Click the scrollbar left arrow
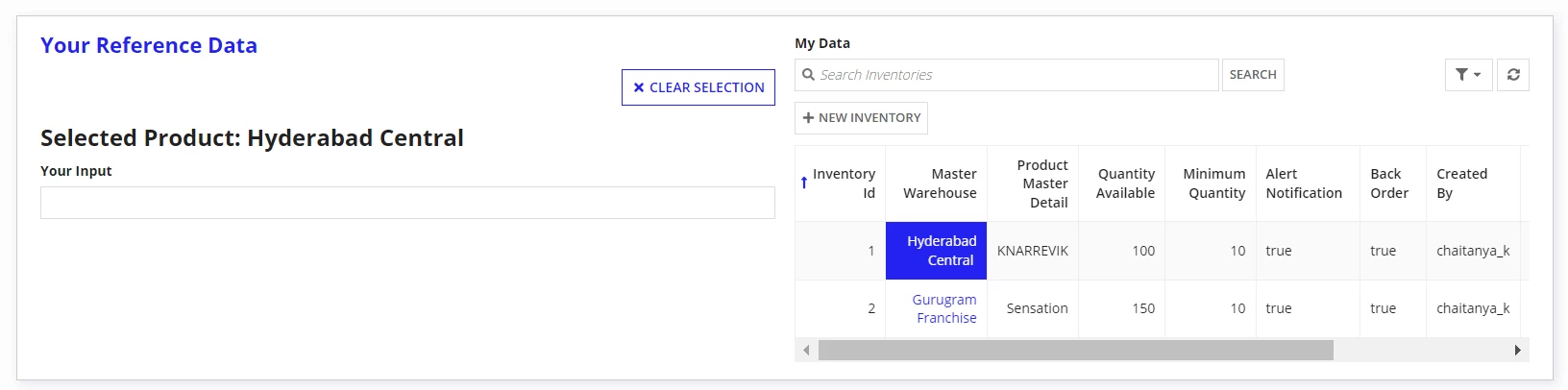1568x390 pixels. coord(806,350)
